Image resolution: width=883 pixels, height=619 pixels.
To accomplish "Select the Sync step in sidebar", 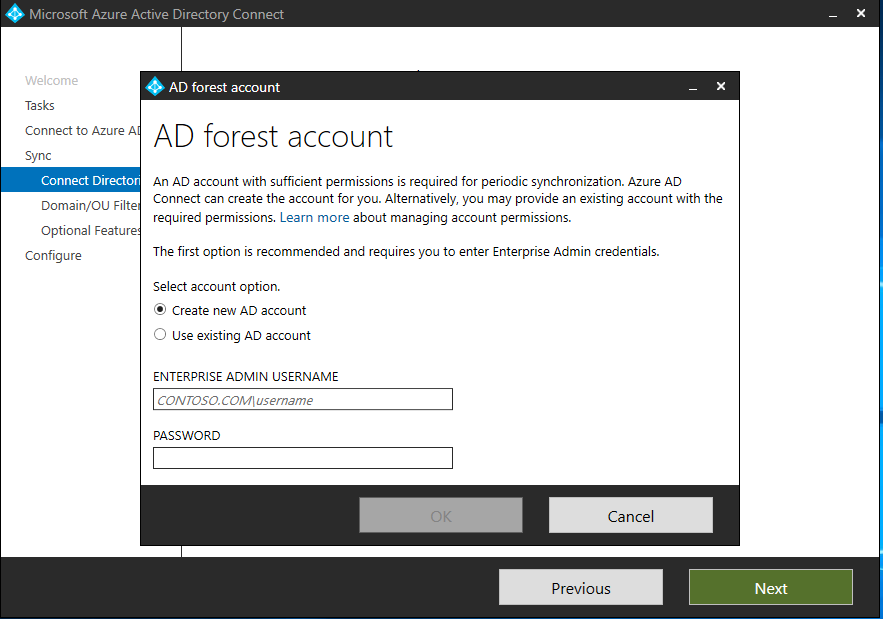I will [38, 155].
